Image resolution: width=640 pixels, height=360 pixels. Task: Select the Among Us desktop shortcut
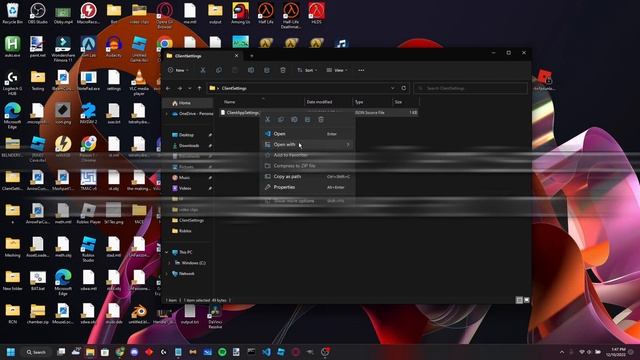[240, 13]
